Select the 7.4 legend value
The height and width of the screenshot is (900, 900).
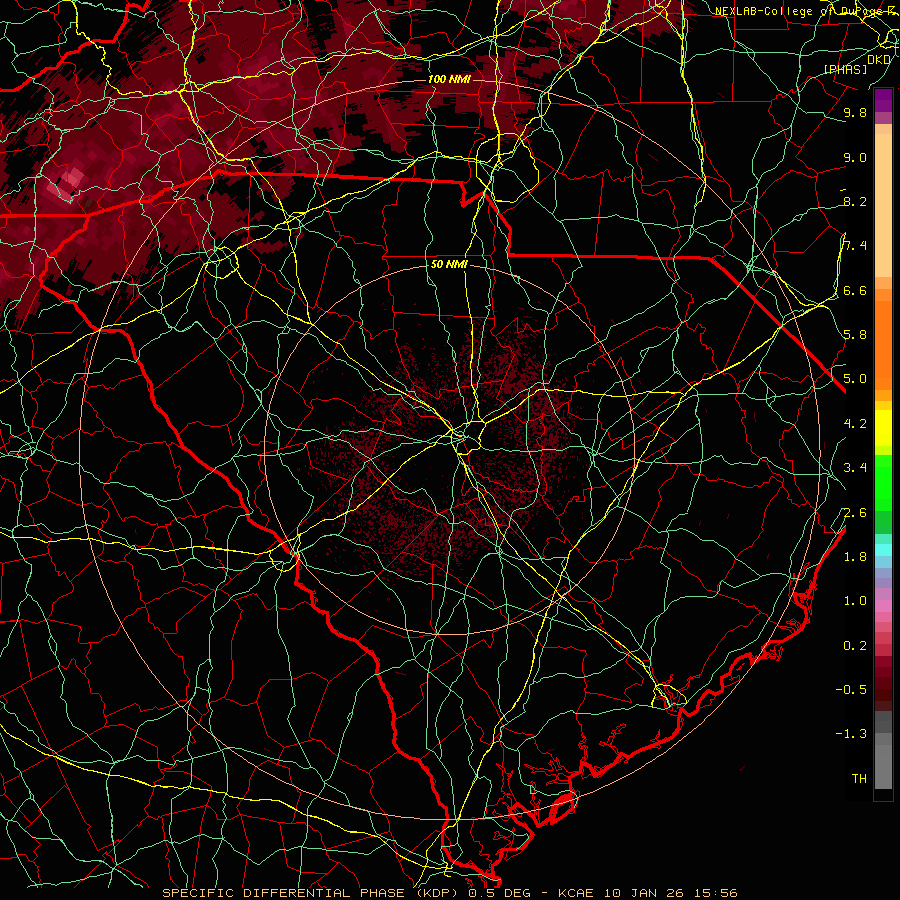point(855,246)
